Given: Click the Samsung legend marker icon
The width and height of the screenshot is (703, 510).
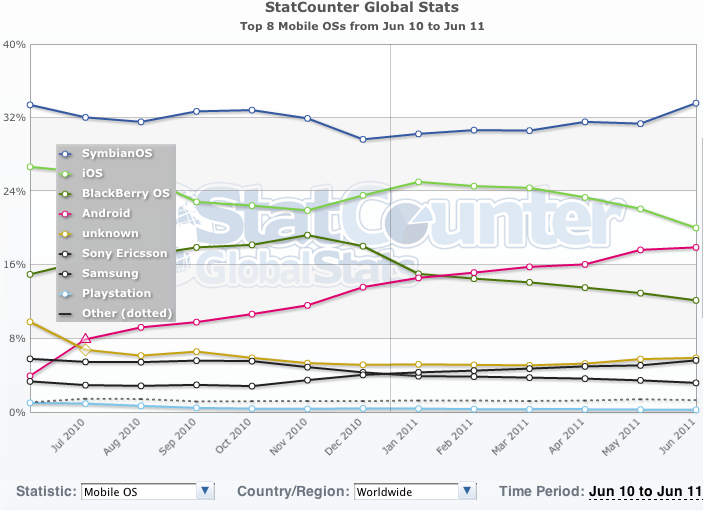Looking at the screenshot, I should click(x=66, y=273).
